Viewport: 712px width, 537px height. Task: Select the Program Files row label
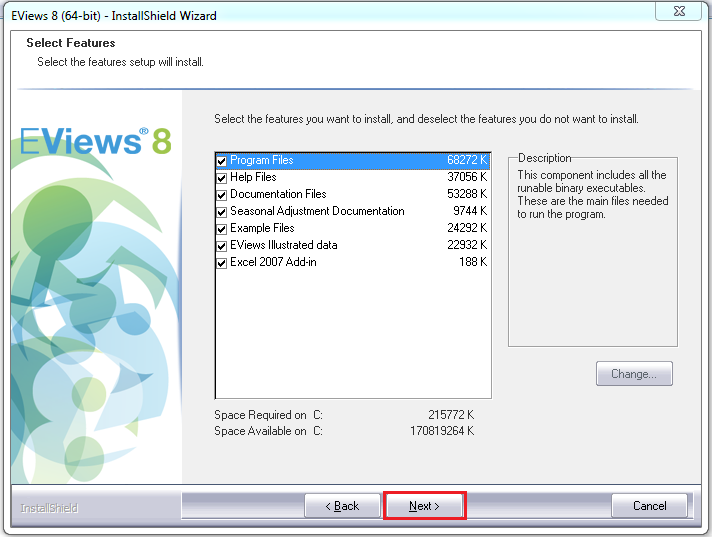pyautogui.click(x=262, y=160)
